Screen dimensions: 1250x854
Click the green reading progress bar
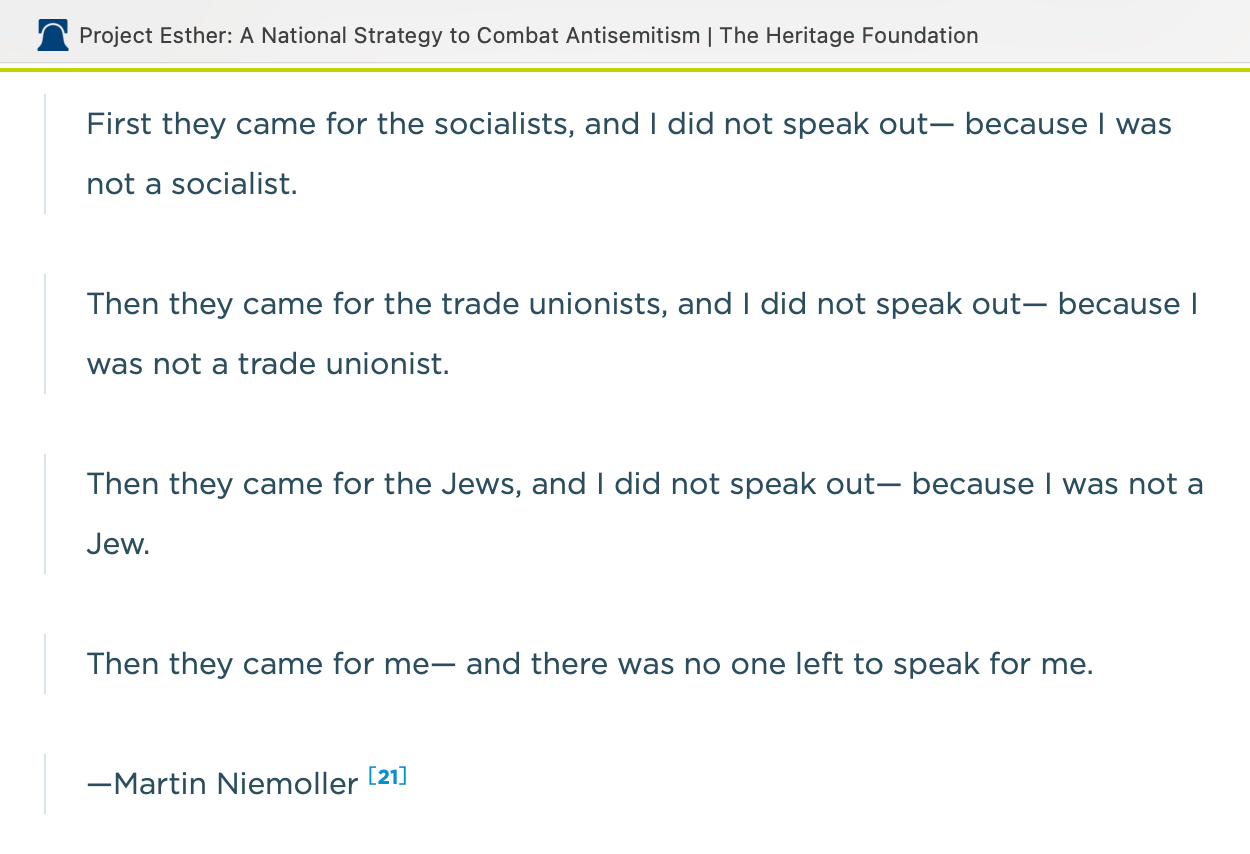[x=625, y=69]
